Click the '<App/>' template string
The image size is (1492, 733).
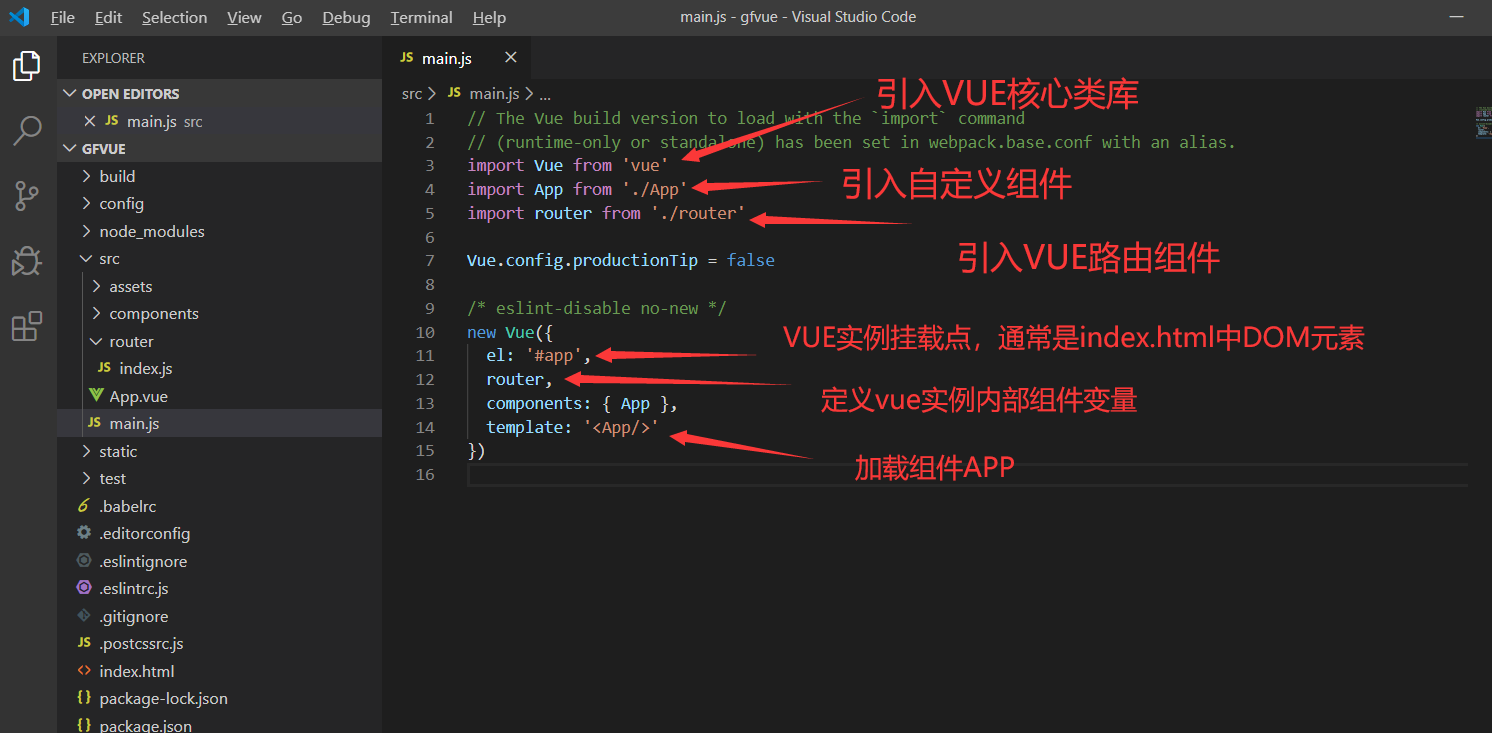(621, 427)
